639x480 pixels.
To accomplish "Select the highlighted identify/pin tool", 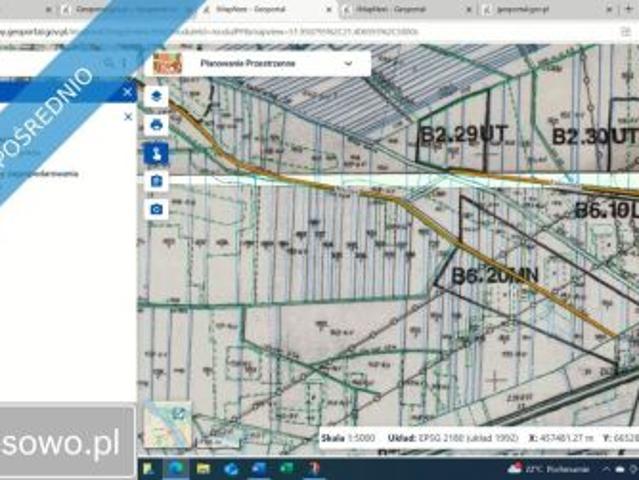I will coord(156,153).
